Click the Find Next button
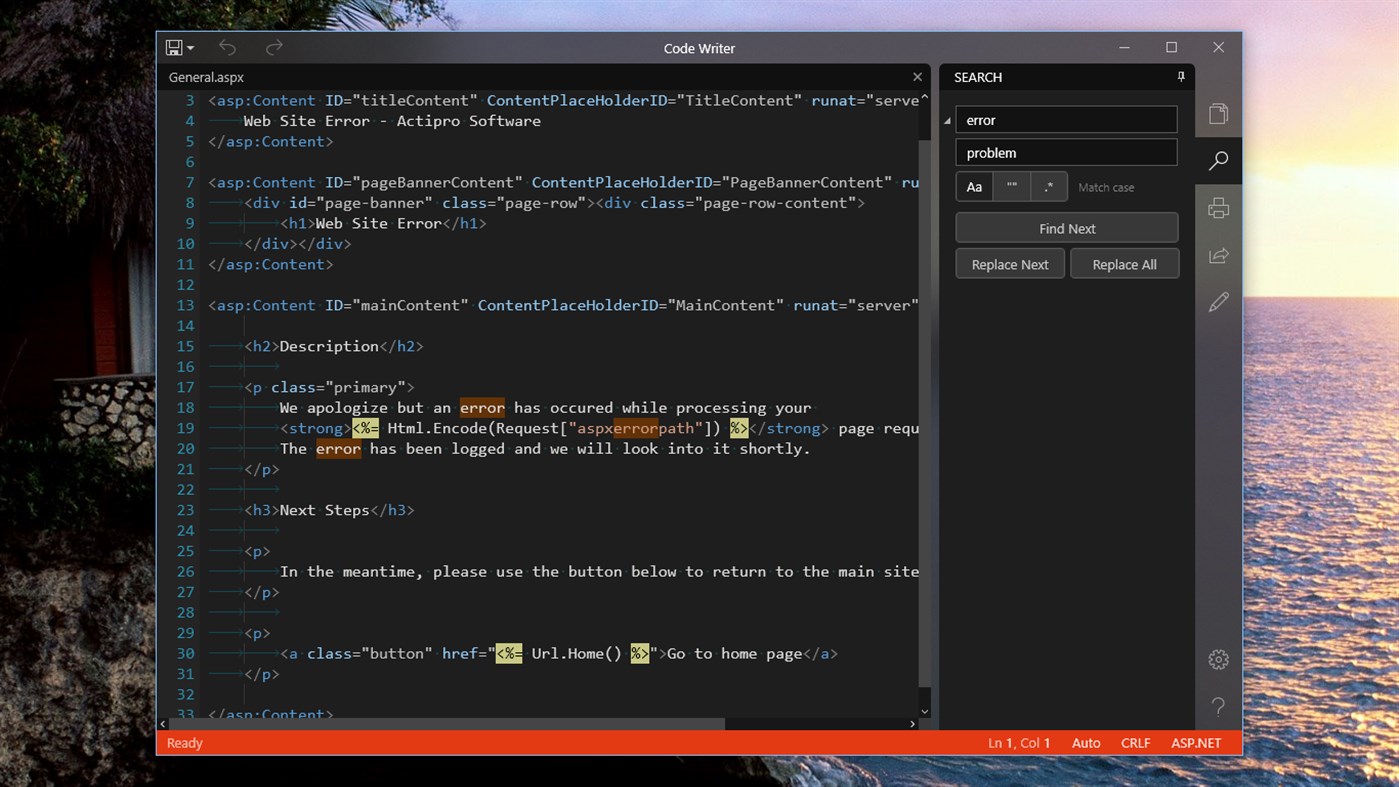The image size is (1399, 787). coord(1066,228)
